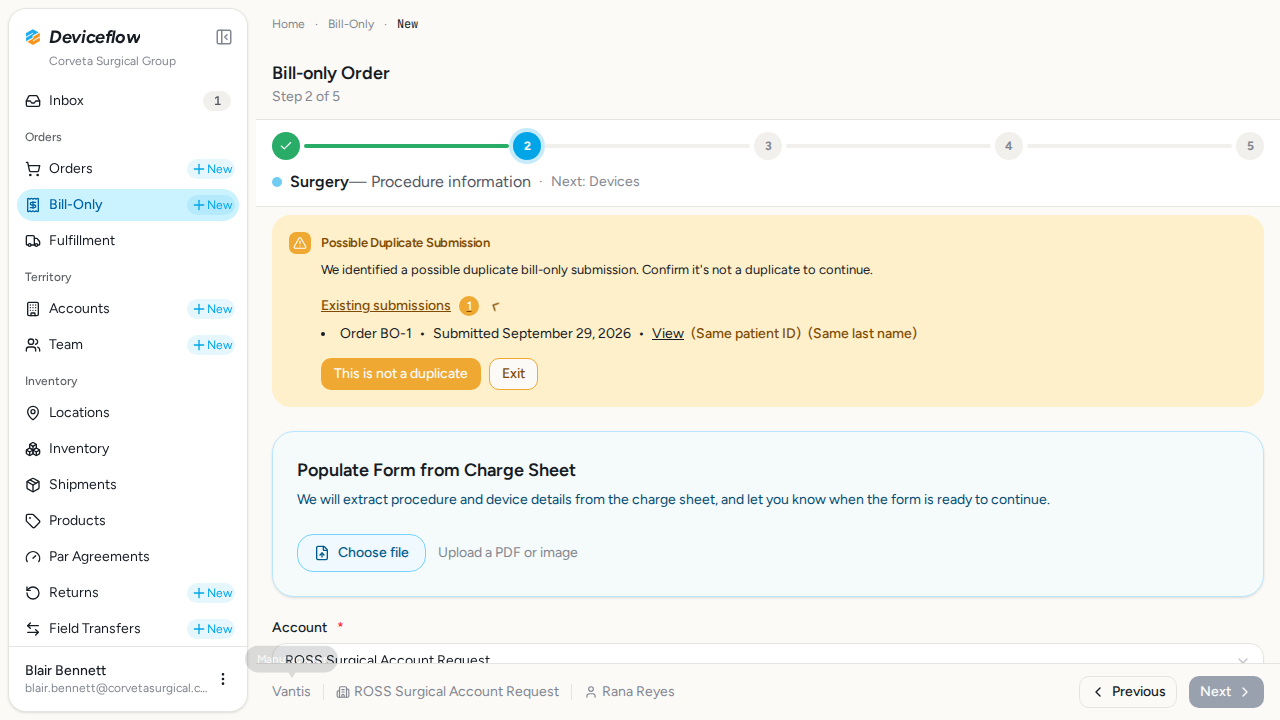Return to completed step 1 checkmark
1280x720 pixels.
pos(286,146)
